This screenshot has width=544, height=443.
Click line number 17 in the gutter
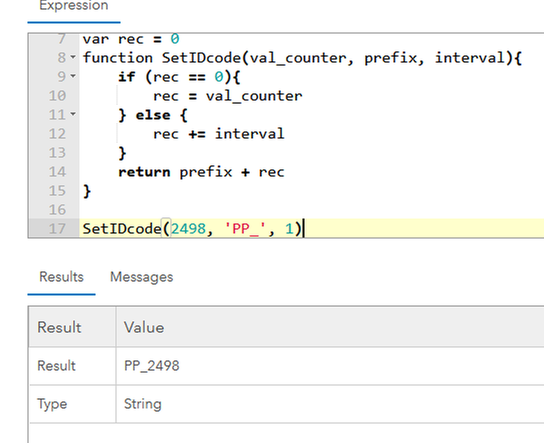point(57,229)
